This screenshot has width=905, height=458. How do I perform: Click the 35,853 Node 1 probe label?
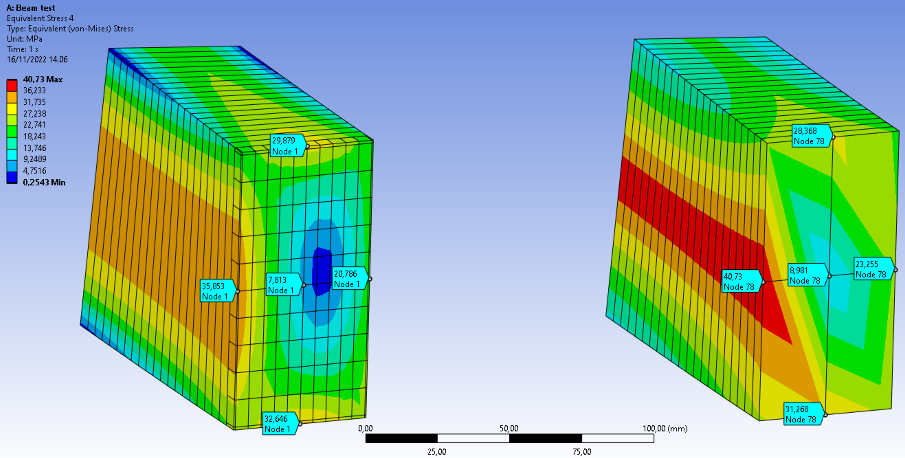(217, 291)
